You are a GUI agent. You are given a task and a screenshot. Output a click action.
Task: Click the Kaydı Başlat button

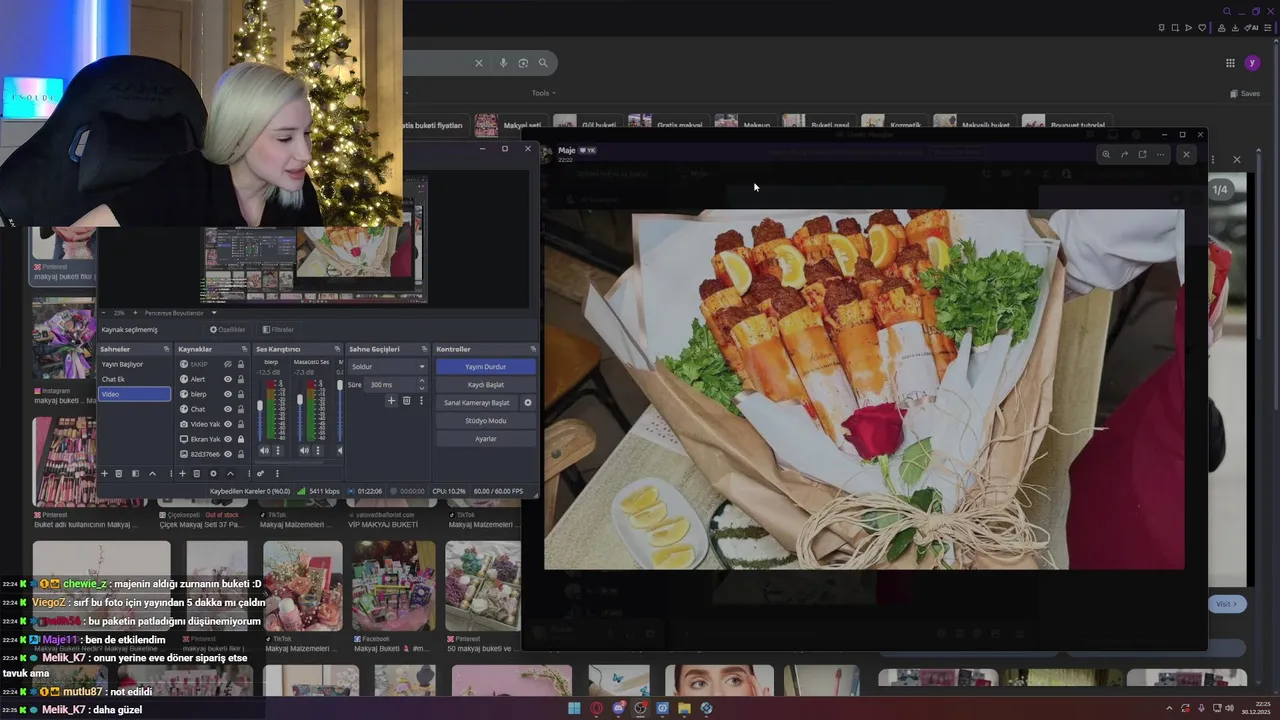point(485,385)
